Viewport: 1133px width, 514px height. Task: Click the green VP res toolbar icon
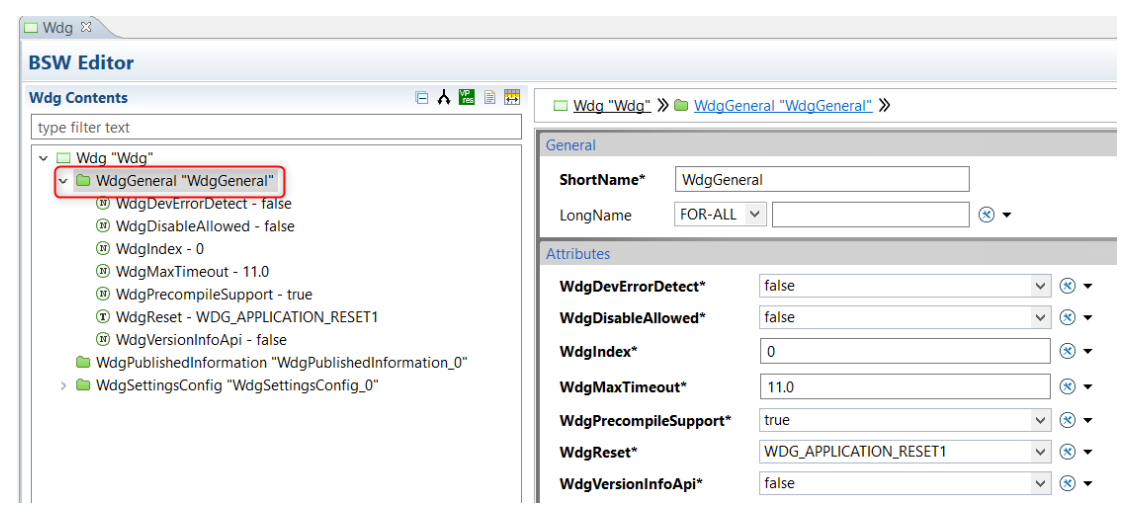[x=467, y=98]
